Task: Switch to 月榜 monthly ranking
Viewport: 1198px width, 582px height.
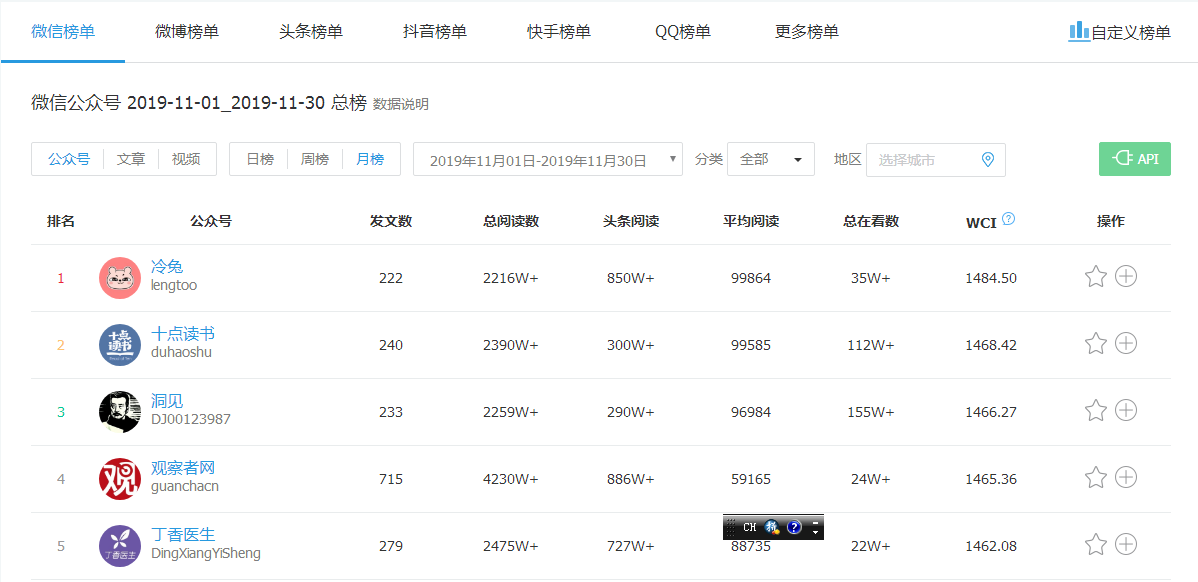Action: 370,160
